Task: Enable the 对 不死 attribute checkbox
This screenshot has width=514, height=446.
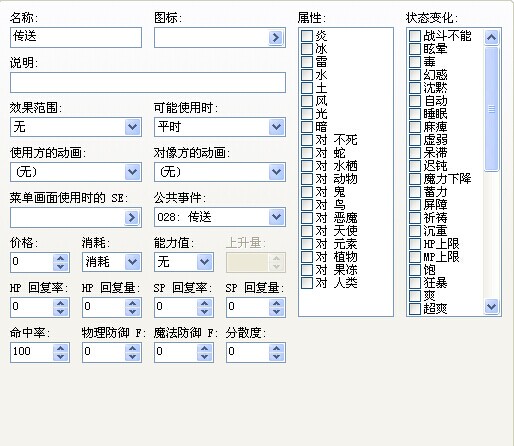Action: tap(307, 140)
